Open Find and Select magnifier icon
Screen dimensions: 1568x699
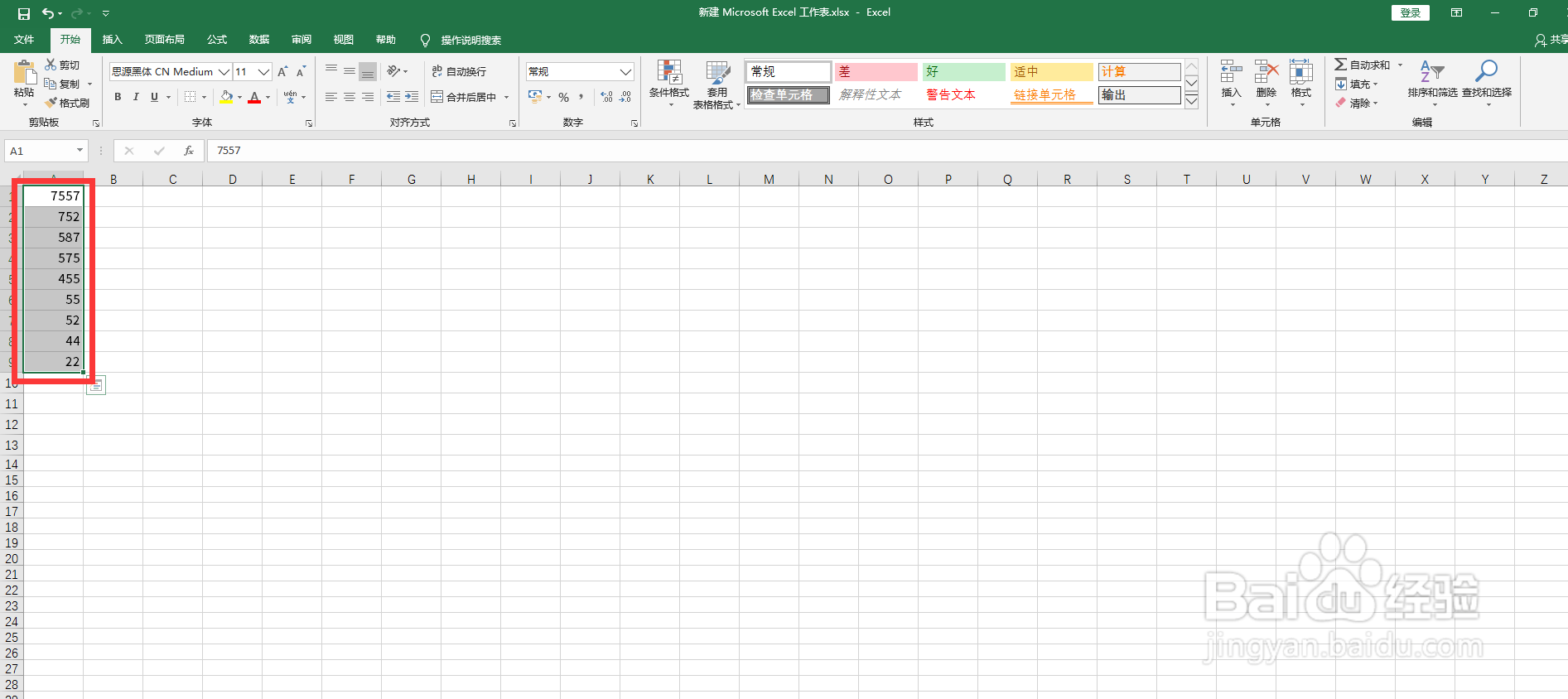click(x=1487, y=72)
